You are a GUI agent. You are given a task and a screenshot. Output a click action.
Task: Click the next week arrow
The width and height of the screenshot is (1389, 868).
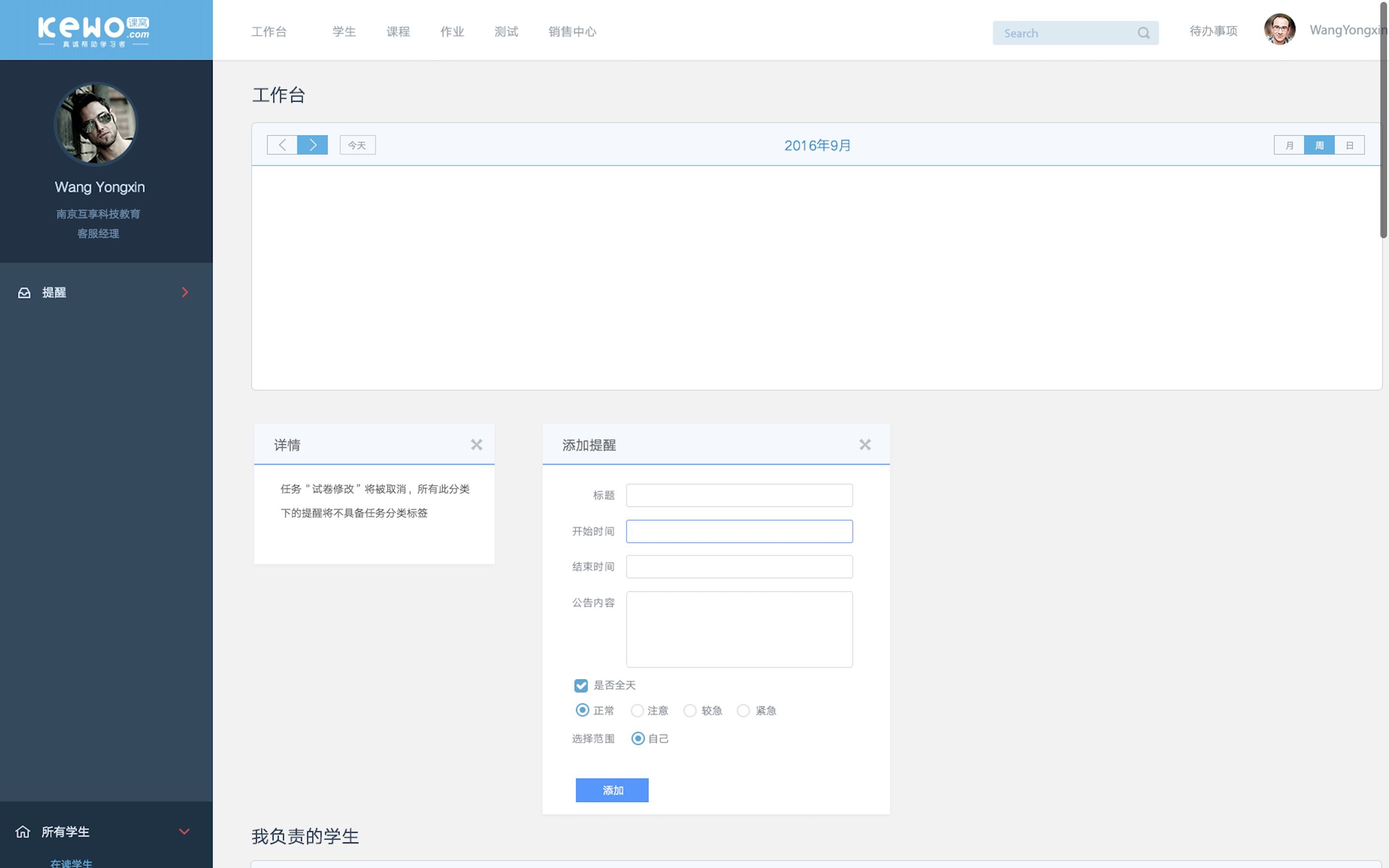(x=312, y=145)
